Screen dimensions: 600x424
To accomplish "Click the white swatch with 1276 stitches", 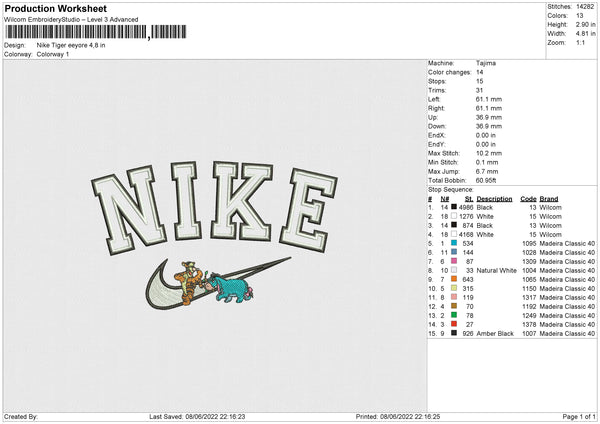I will pos(454,216).
